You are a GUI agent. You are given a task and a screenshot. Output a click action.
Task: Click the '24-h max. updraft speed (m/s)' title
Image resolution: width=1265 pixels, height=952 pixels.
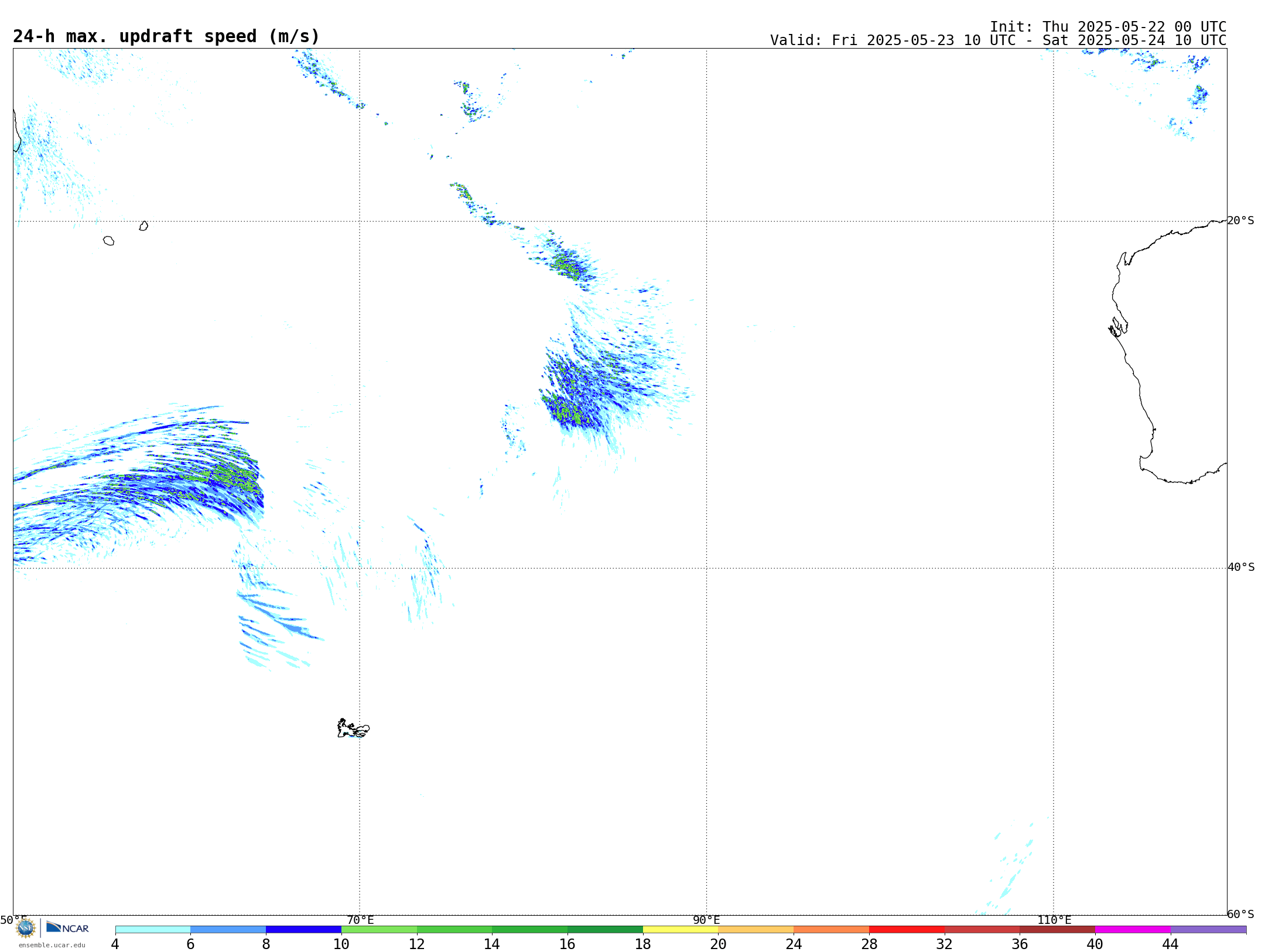166,36
